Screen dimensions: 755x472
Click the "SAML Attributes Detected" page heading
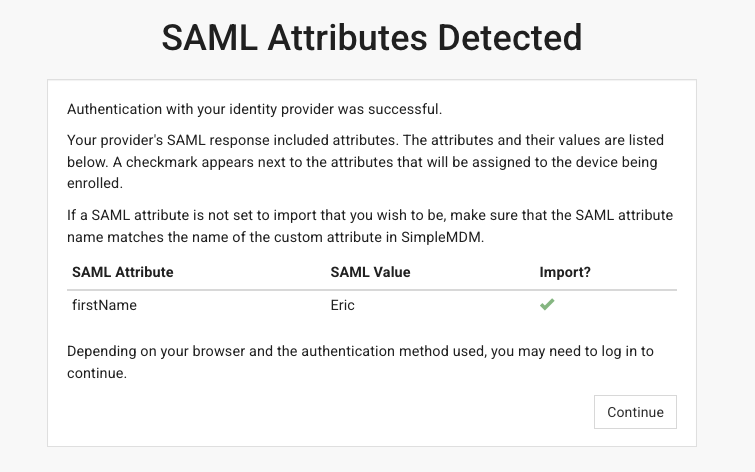point(372,38)
